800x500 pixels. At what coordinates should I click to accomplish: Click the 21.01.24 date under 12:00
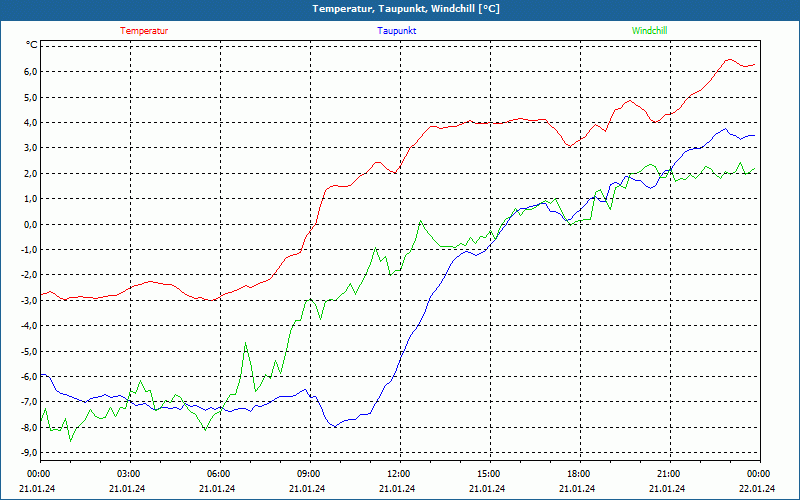[x=397, y=488]
